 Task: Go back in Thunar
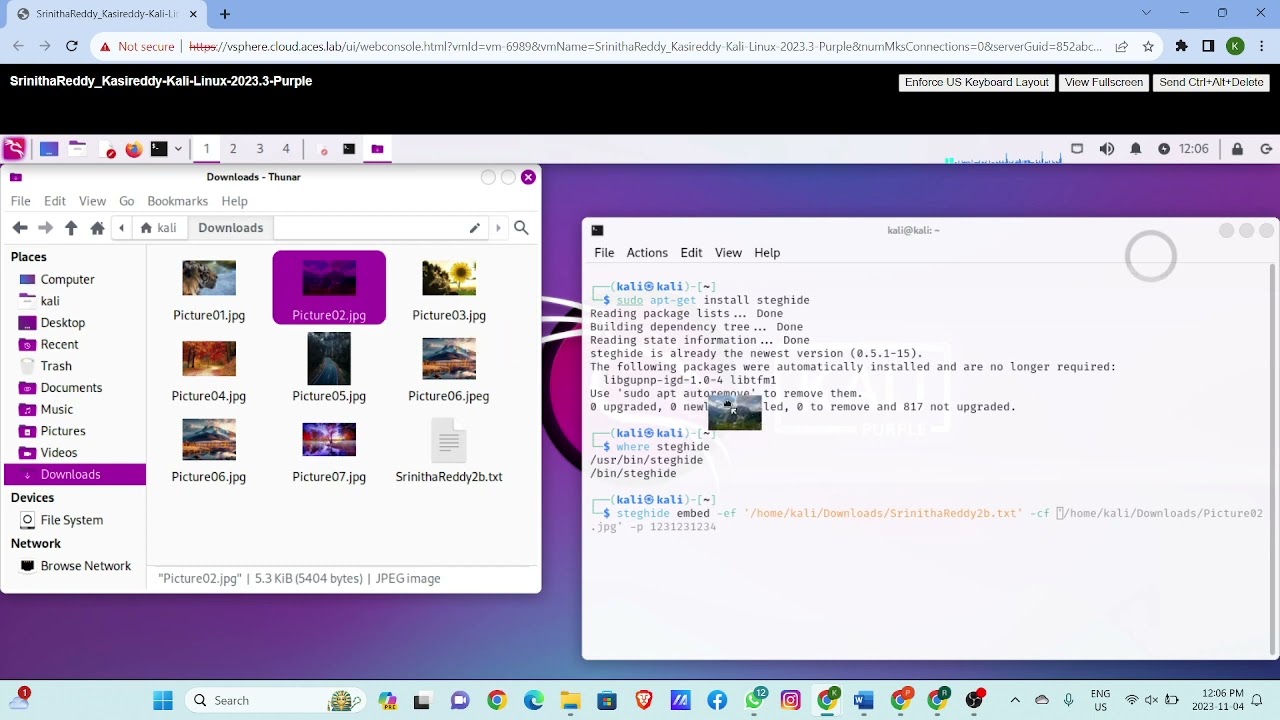pos(19,228)
